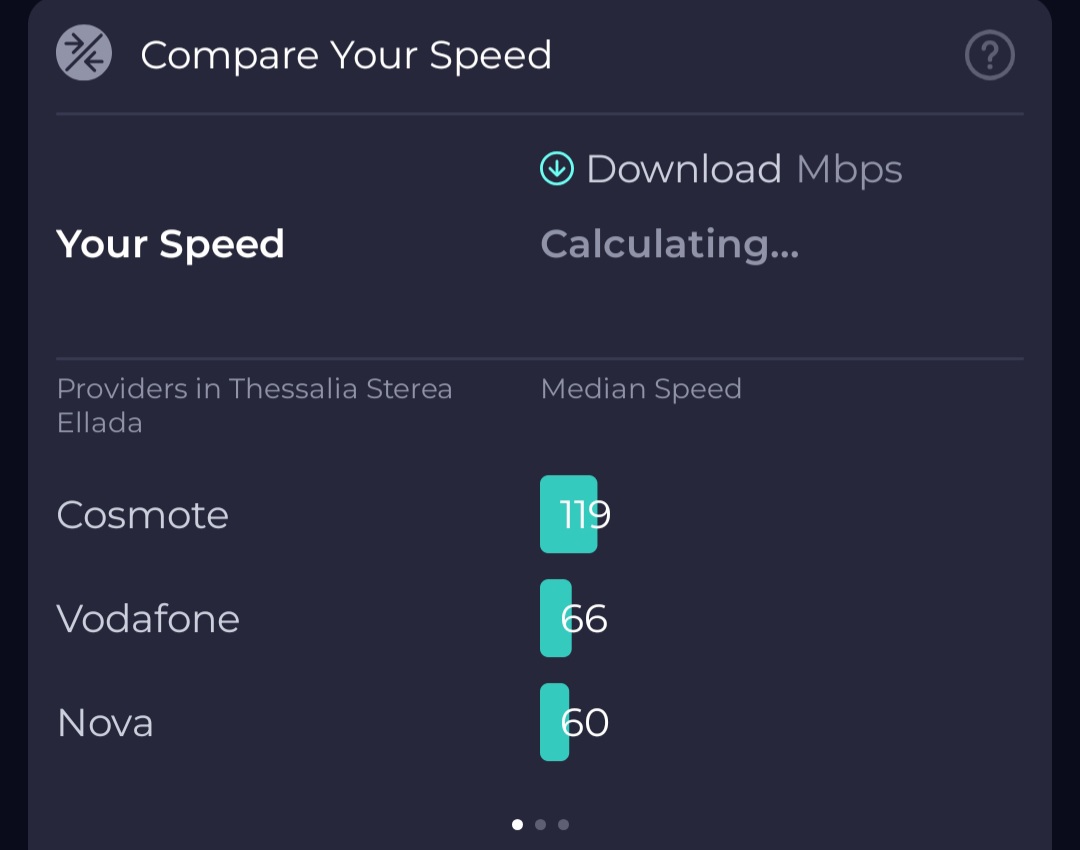Select the Nova provider name
The height and width of the screenshot is (850, 1080).
click(105, 723)
